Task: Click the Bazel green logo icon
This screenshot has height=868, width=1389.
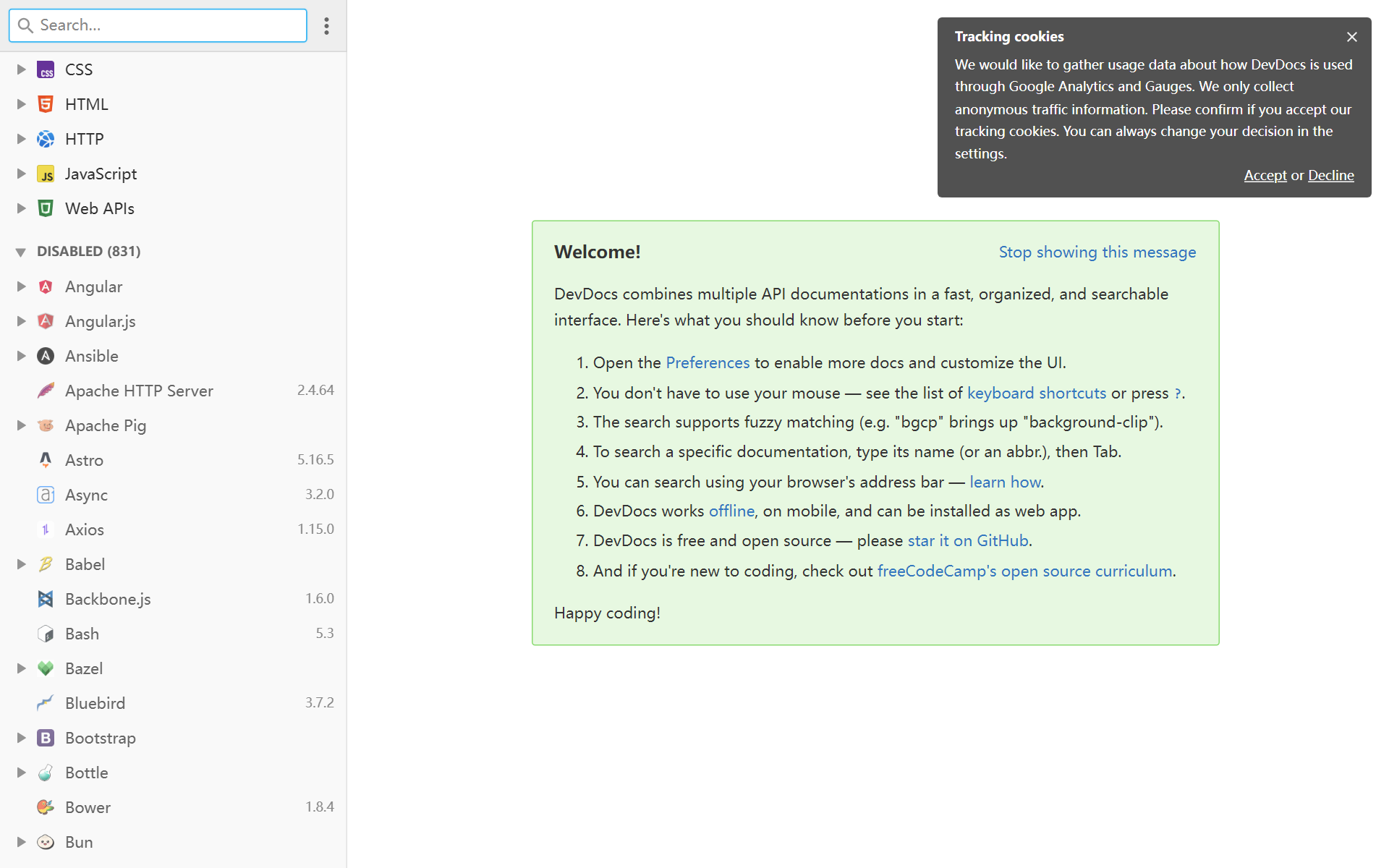Action: [x=46, y=668]
